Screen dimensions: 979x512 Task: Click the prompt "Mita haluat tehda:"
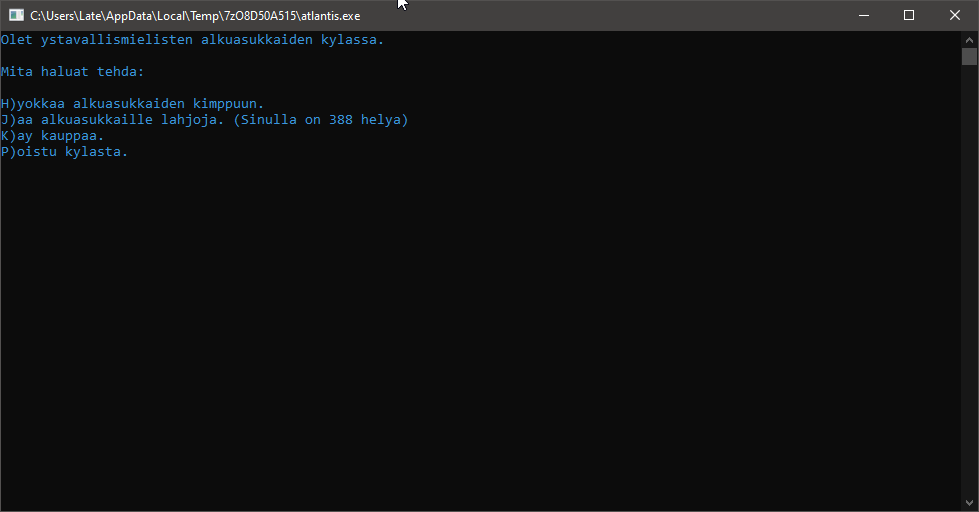(x=72, y=72)
